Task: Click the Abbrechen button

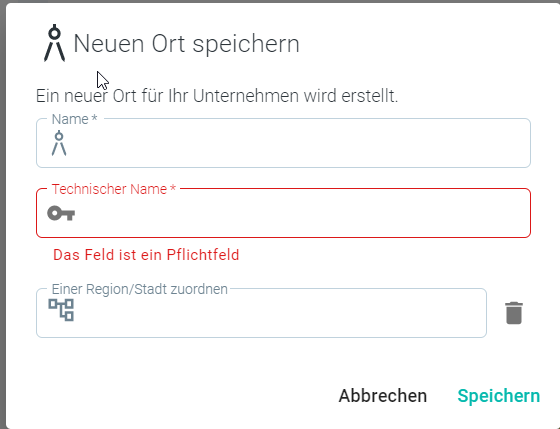Action: (382, 396)
